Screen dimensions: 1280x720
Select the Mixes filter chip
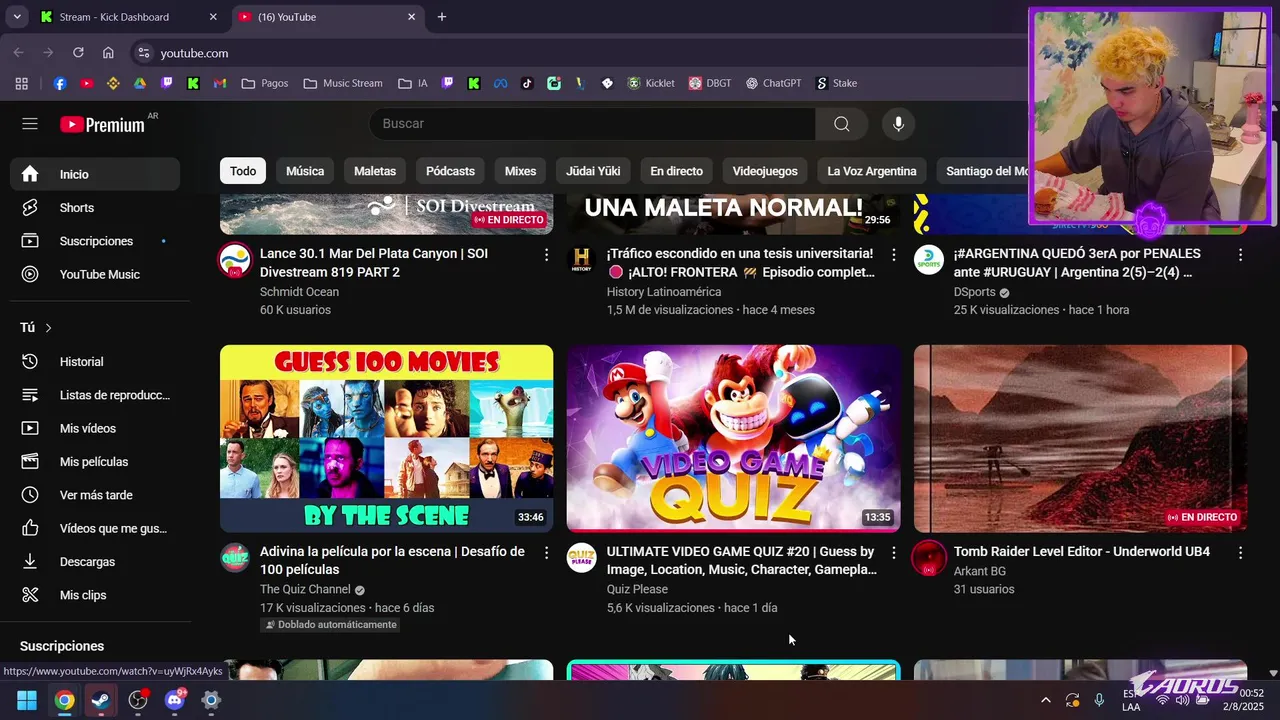[x=520, y=171]
